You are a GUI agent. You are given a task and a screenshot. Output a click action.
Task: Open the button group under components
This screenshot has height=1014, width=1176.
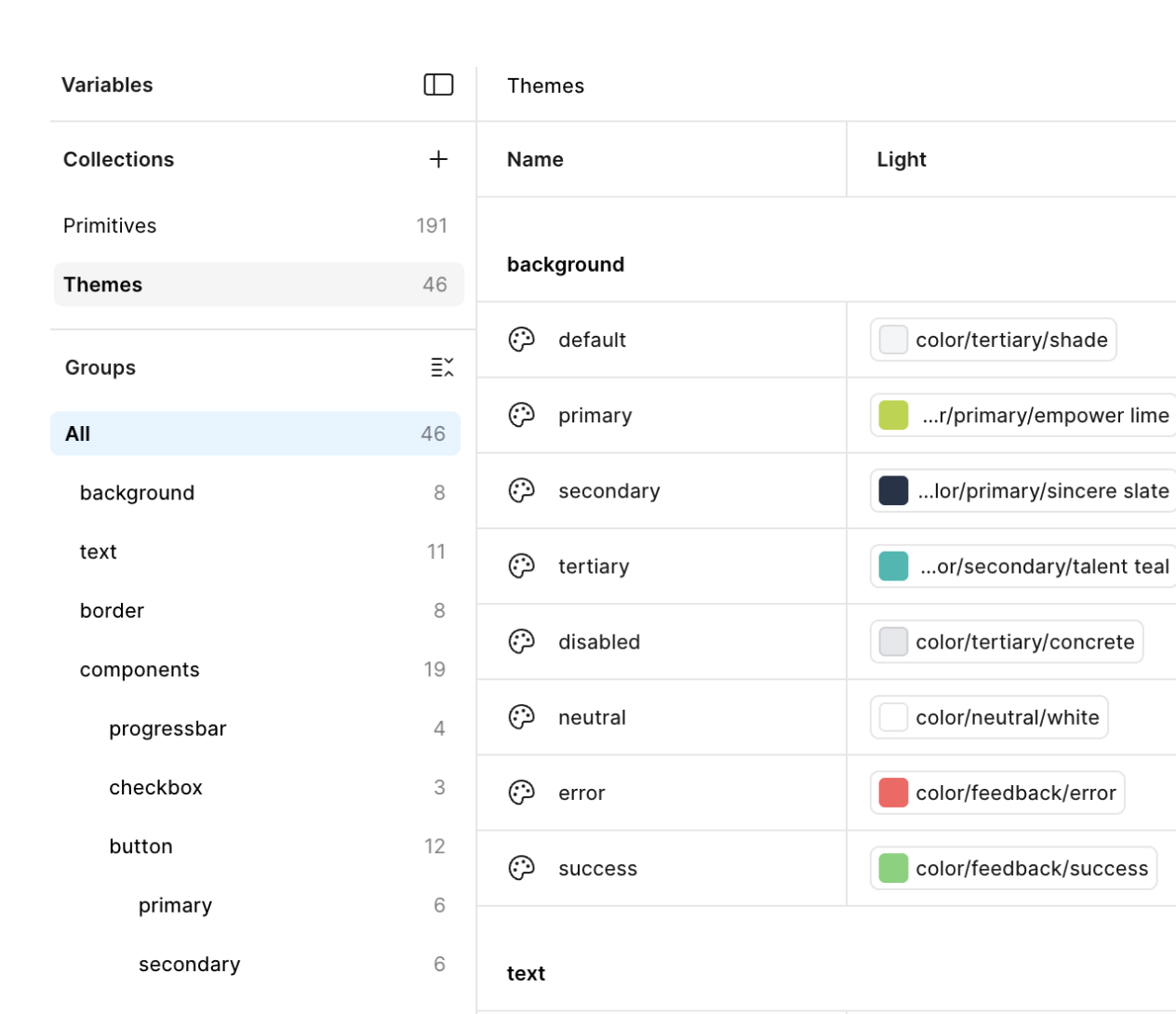pyautogui.click(x=141, y=847)
